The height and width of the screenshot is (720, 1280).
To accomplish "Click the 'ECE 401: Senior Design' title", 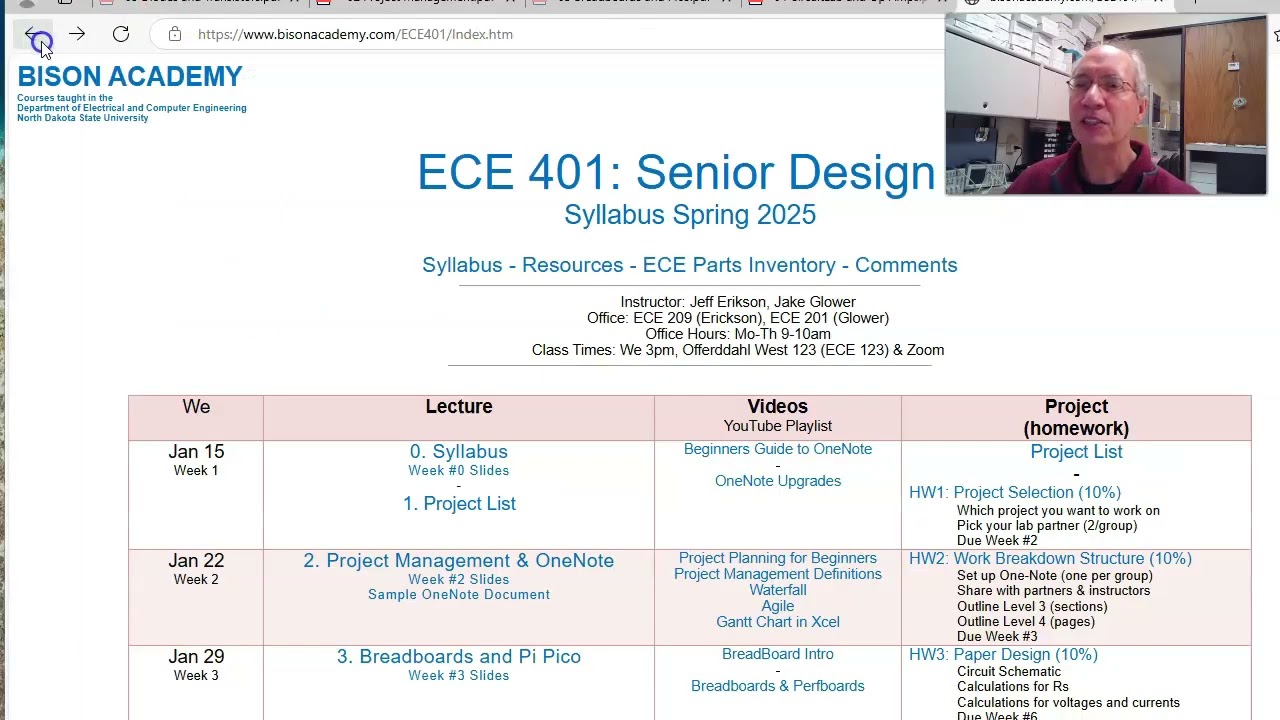I will pyautogui.click(x=676, y=173).
